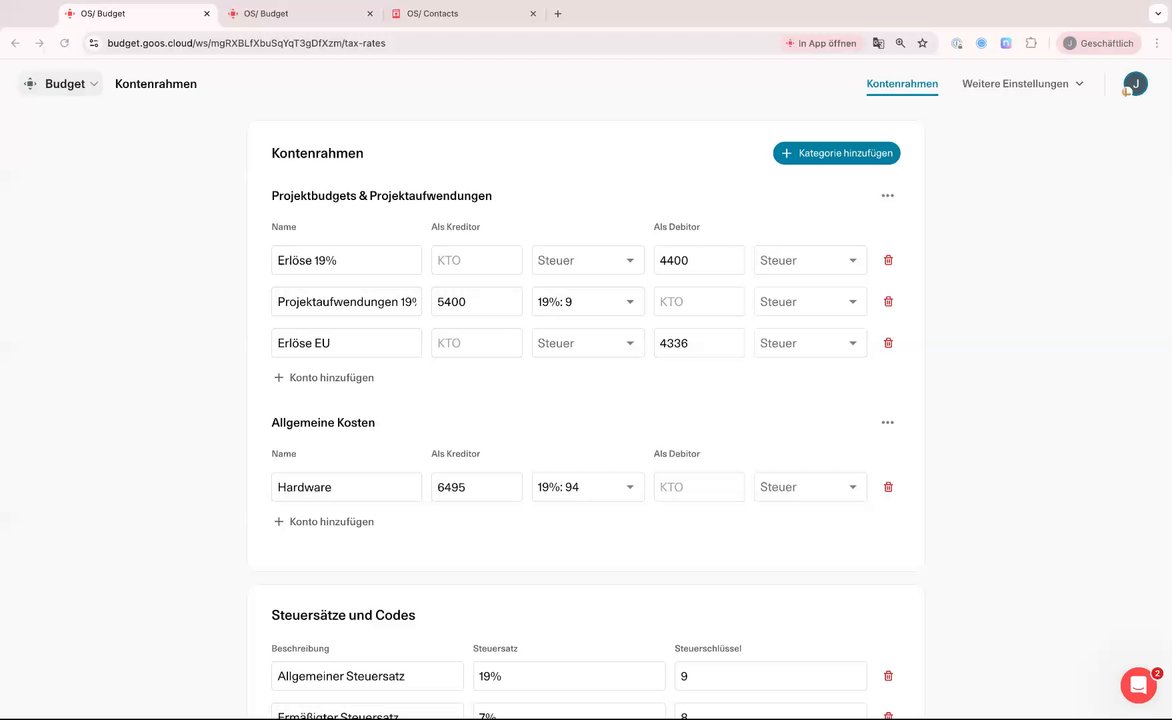Open the three-dot menu for Allgemeine Kosten
Screen dimensions: 1172x720
(887, 422)
